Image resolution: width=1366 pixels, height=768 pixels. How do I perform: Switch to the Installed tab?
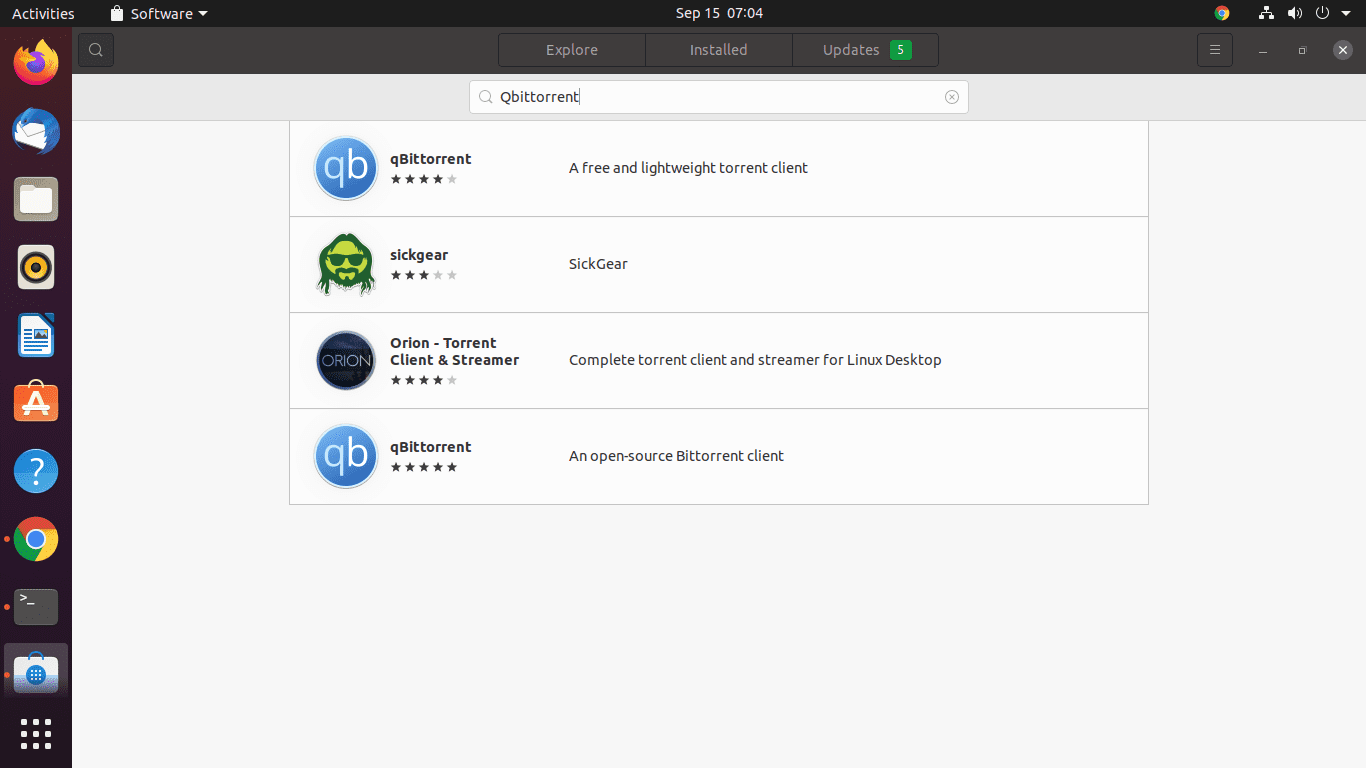pyautogui.click(x=718, y=50)
